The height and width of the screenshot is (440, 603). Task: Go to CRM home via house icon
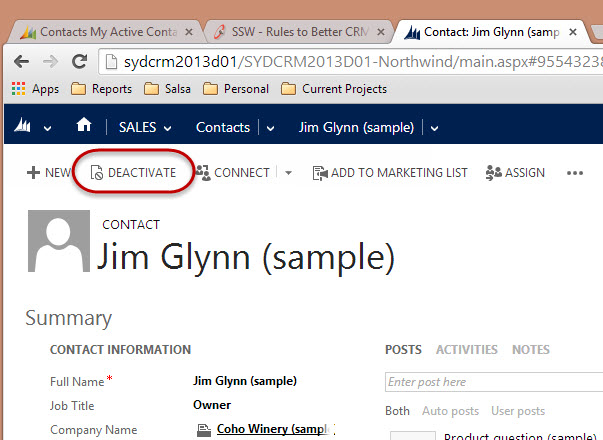point(84,127)
